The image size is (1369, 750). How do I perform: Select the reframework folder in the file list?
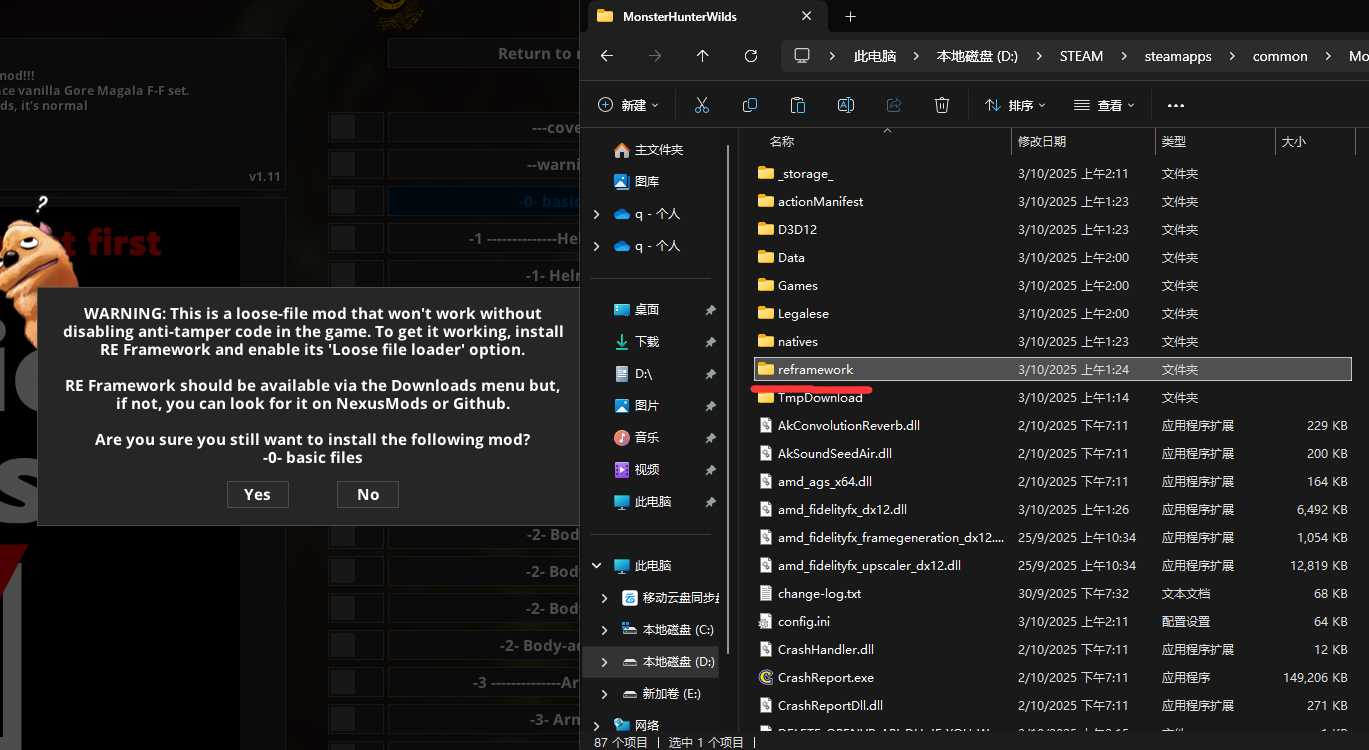(x=815, y=370)
